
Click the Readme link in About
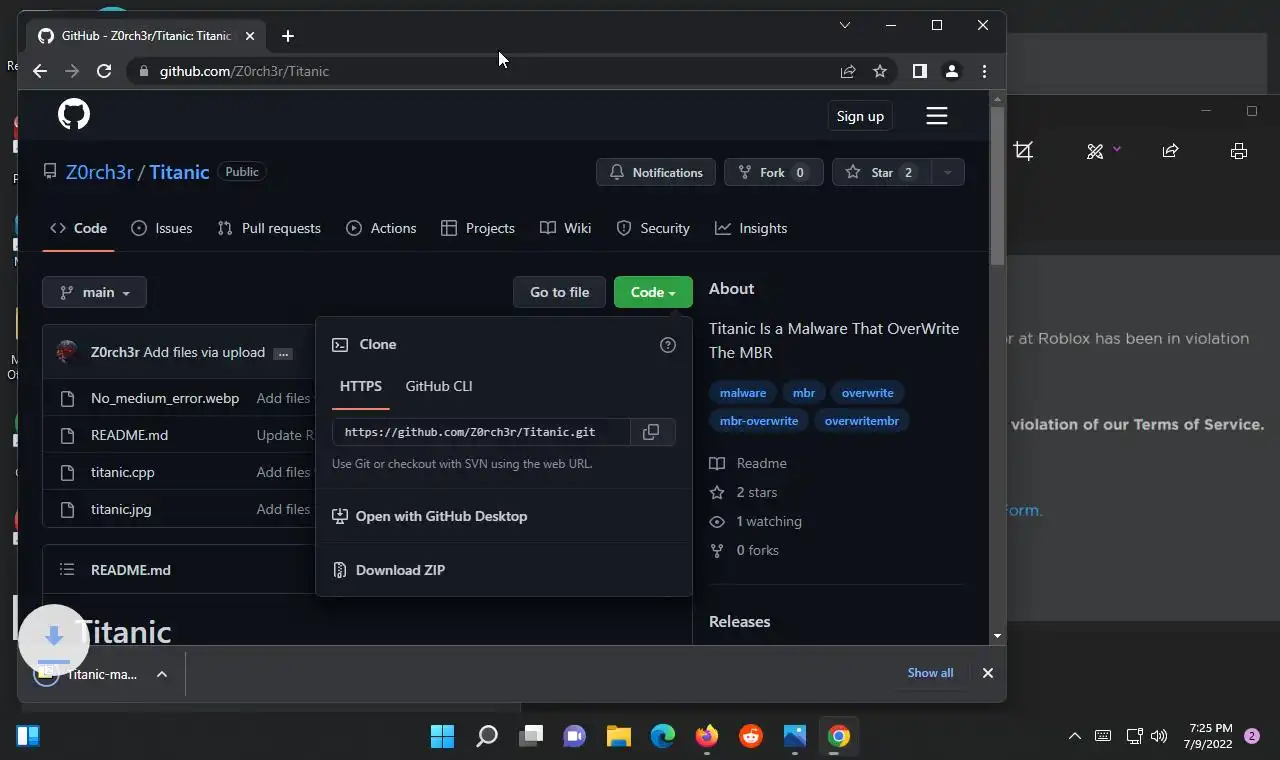(748, 463)
